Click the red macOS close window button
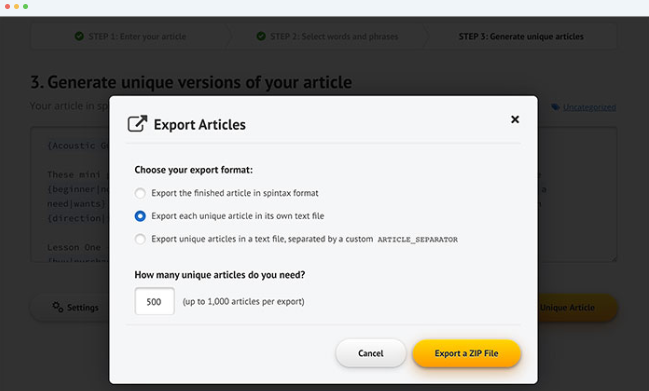This screenshot has height=391, width=649. click(x=7, y=6)
